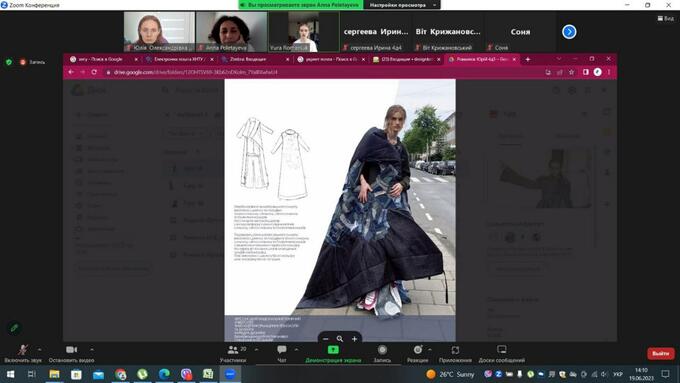Switch to (20) Входящие mail tab
This screenshot has height=383, width=680.
click(x=406, y=59)
